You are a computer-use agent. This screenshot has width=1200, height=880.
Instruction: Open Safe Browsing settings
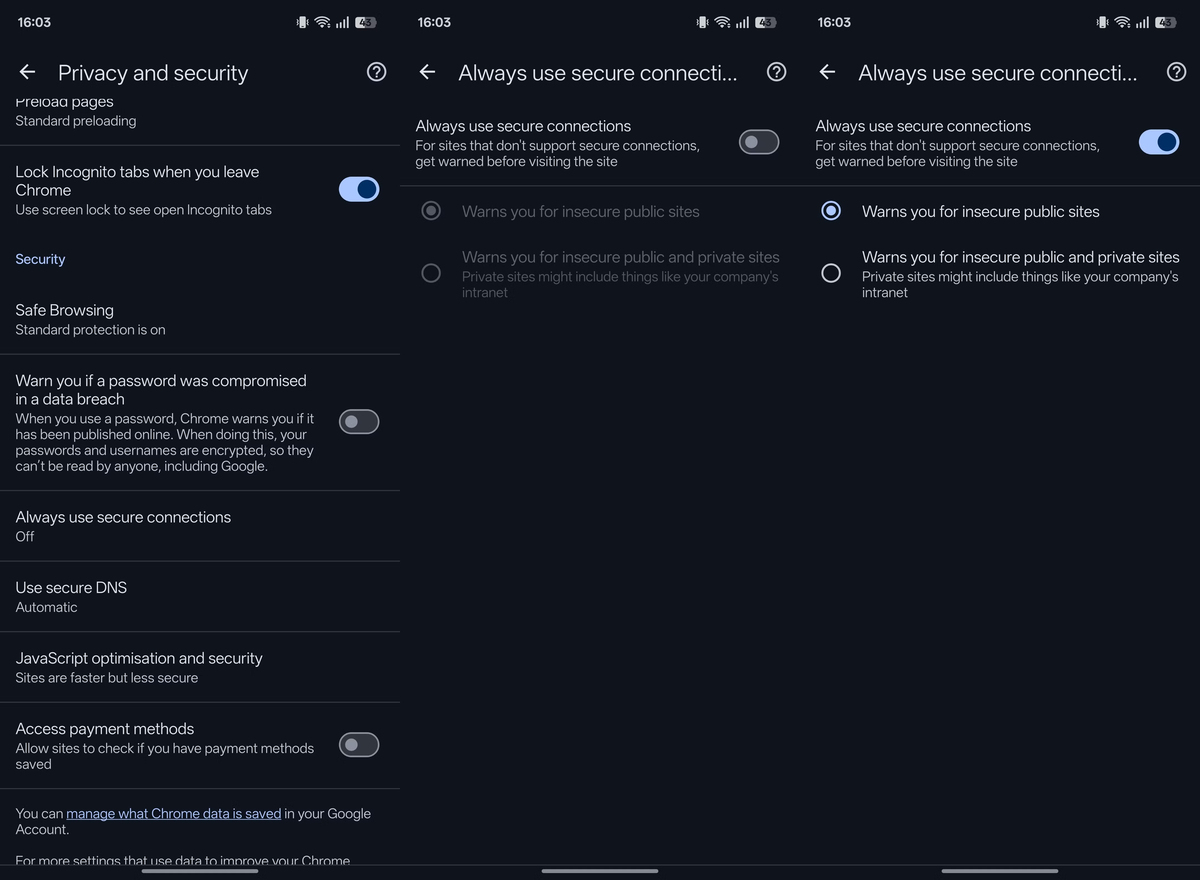click(x=200, y=319)
